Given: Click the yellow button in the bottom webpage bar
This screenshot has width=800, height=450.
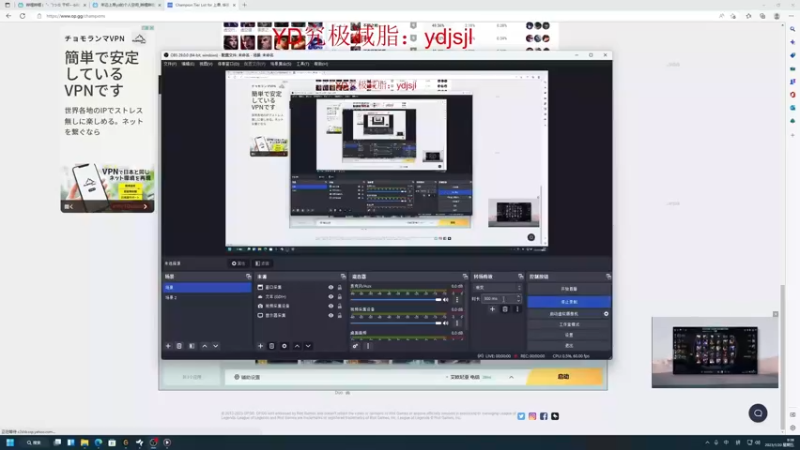Looking at the screenshot, I should [x=563, y=377].
